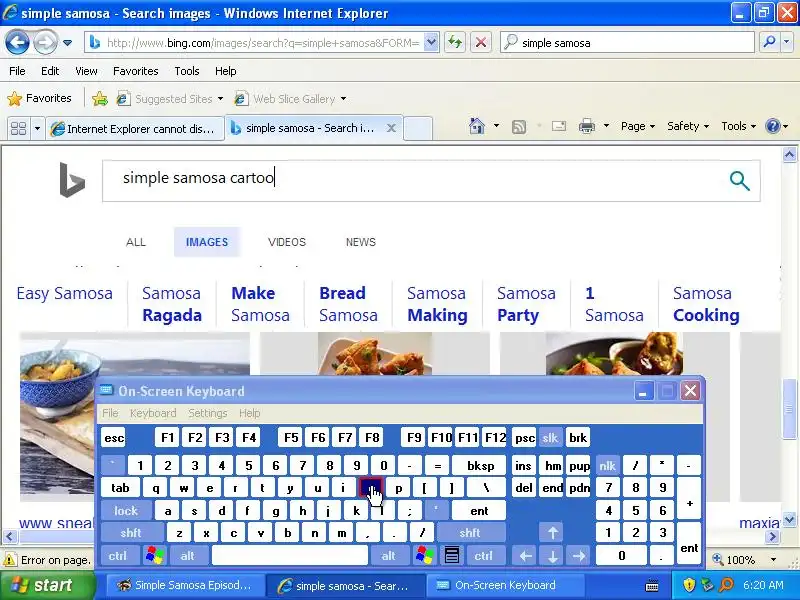
Task: Stop loading with the red X icon
Action: tap(481, 42)
